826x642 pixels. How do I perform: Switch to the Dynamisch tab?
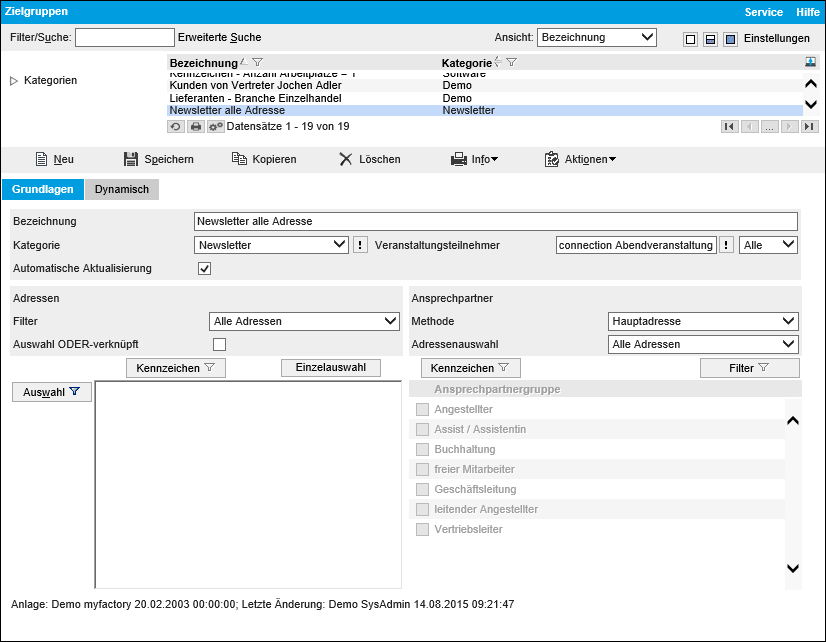tap(122, 190)
